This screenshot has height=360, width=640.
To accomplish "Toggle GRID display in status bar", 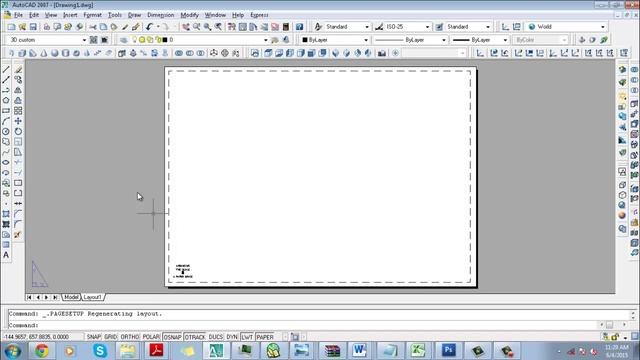I will coord(111,337).
